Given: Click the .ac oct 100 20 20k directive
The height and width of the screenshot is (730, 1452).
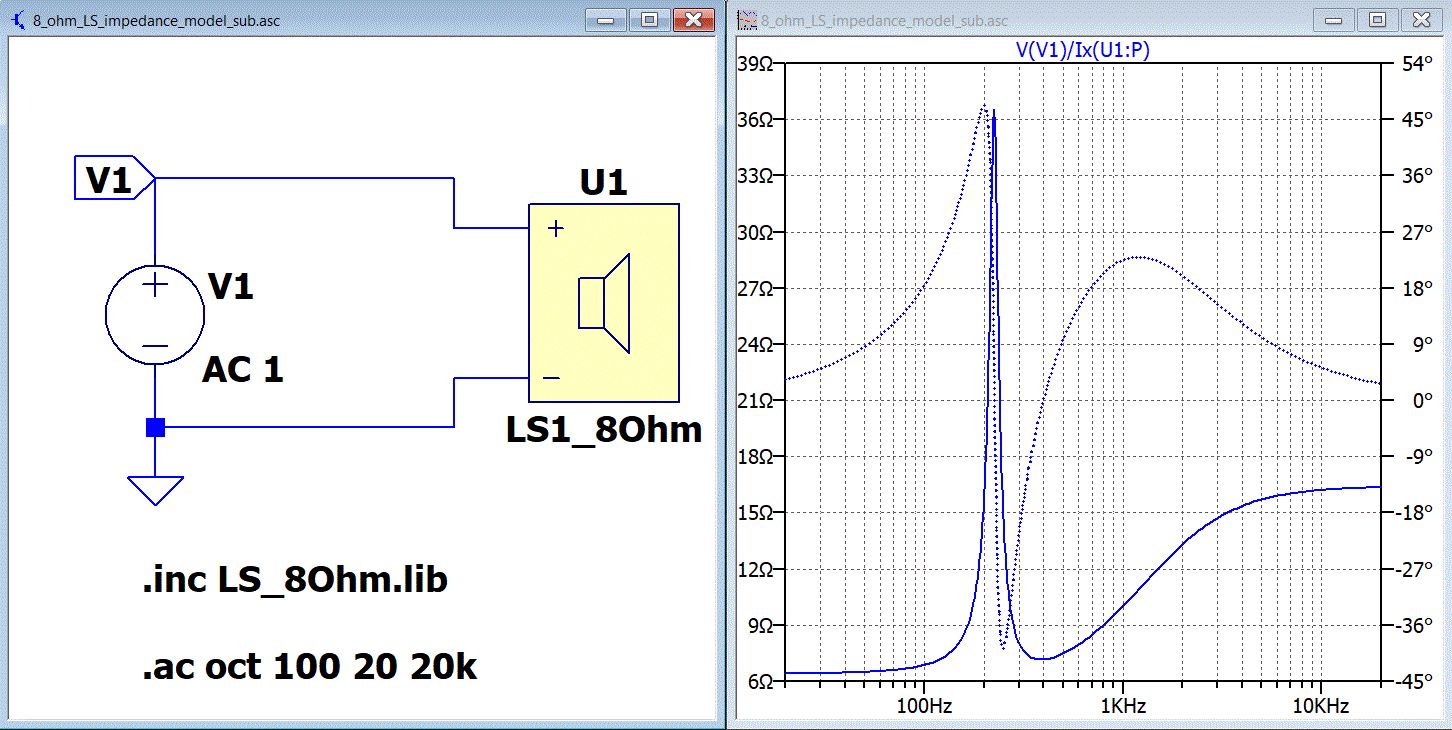Looking at the screenshot, I should pyautogui.click(x=310, y=667).
